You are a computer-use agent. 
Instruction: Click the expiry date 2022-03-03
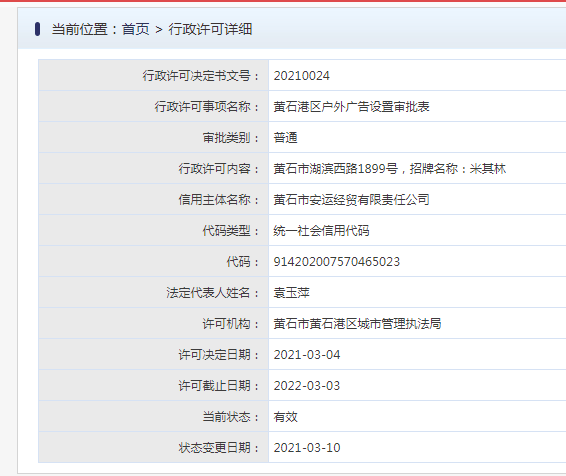pos(307,386)
